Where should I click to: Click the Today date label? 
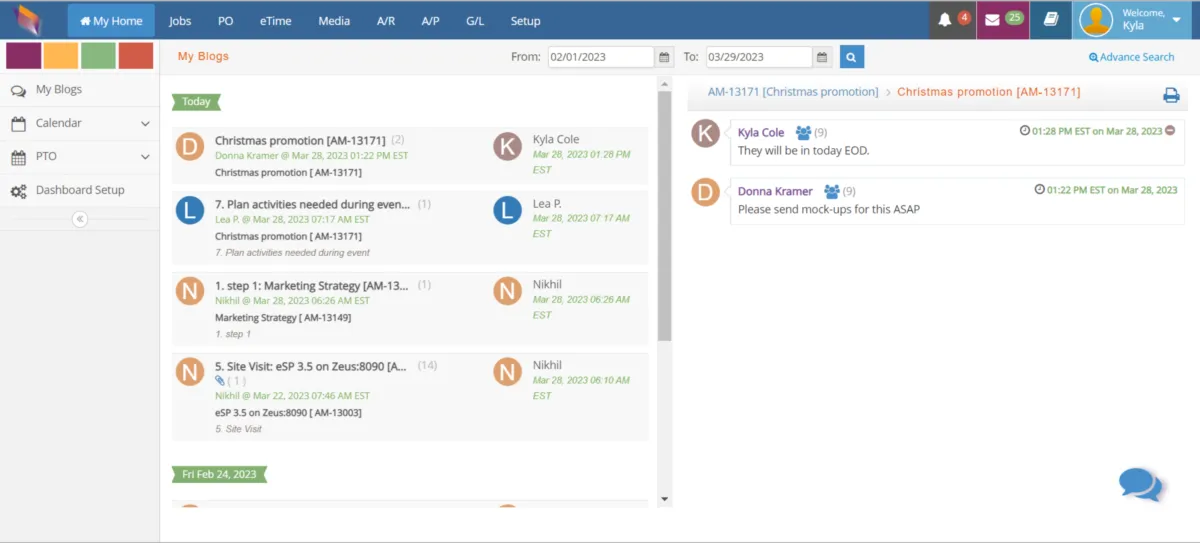click(196, 102)
